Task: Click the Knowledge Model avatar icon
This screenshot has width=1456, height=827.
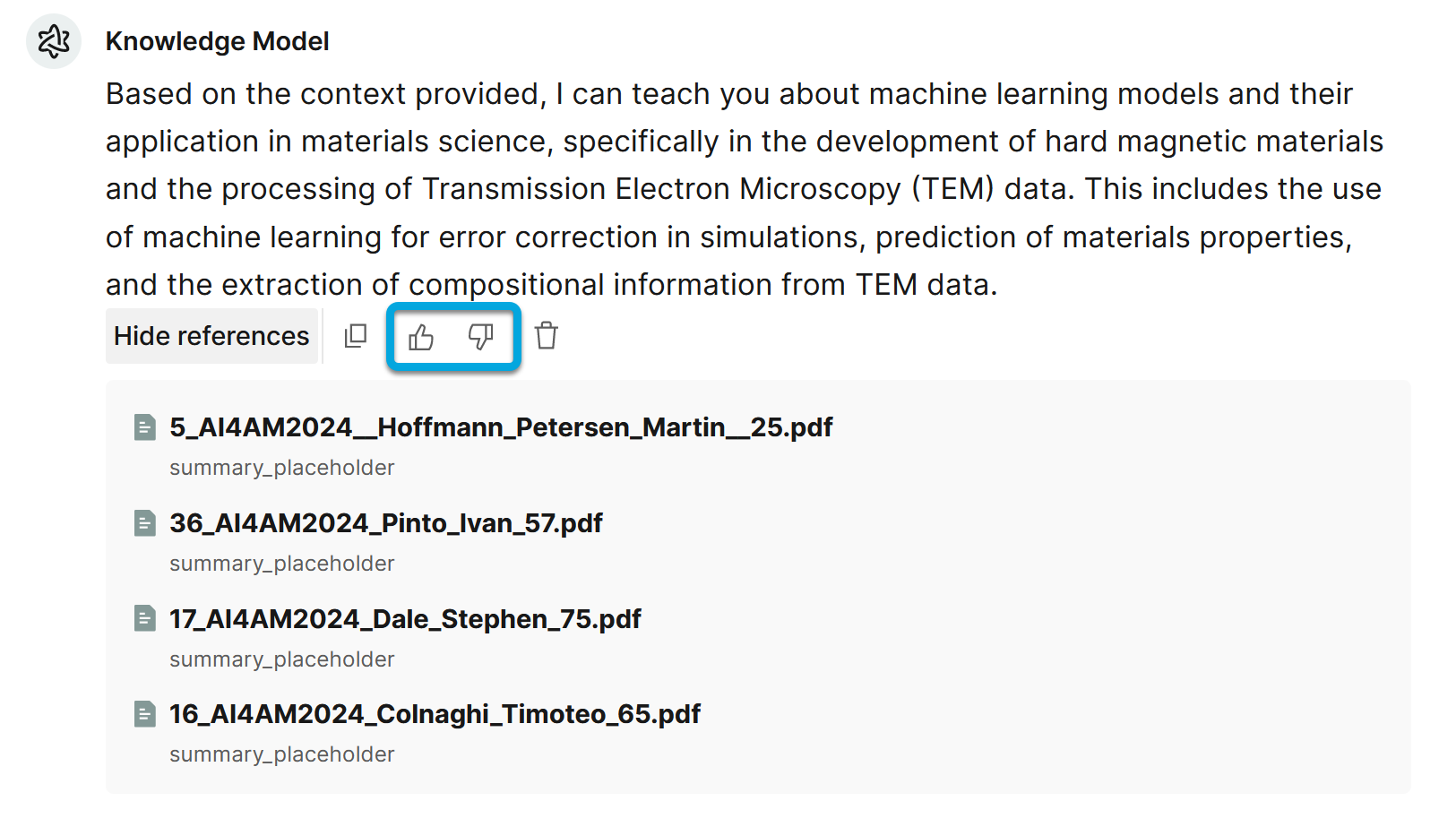Action: point(54,41)
